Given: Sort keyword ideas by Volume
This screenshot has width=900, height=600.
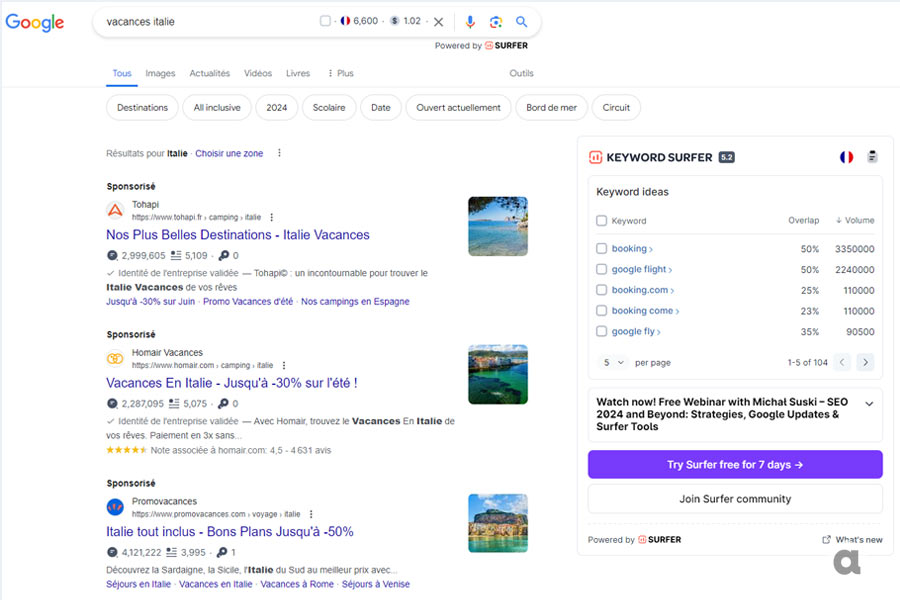Looking at the screenshot, I should coord(855,220).
